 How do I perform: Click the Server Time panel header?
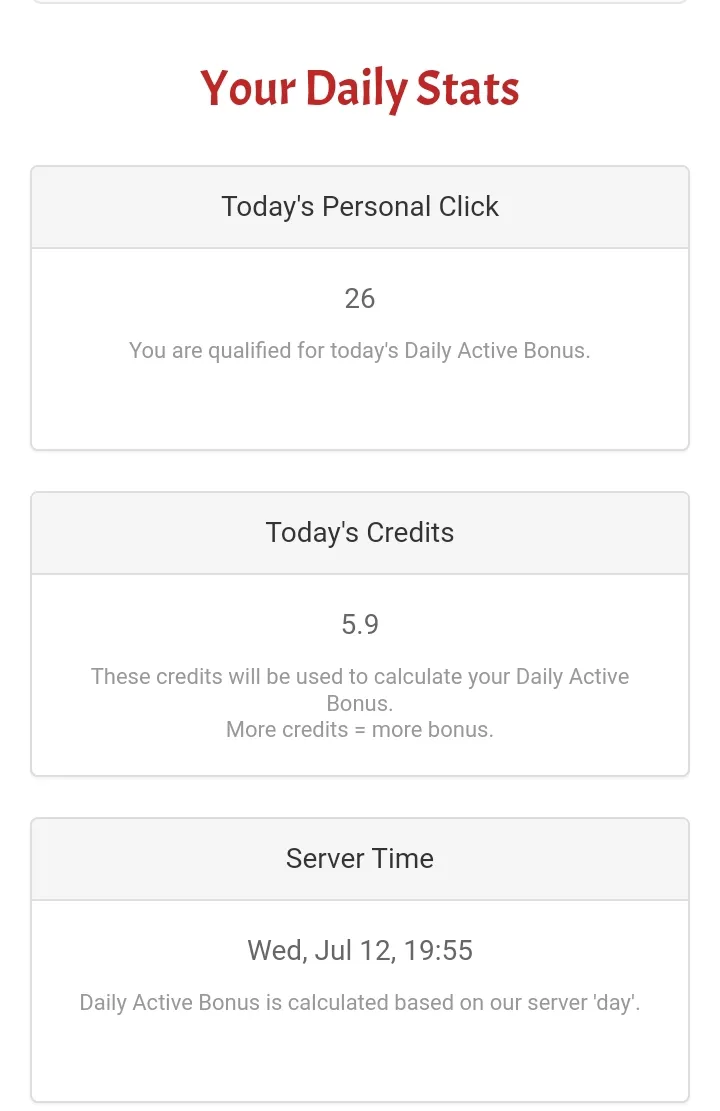point(359,859)
